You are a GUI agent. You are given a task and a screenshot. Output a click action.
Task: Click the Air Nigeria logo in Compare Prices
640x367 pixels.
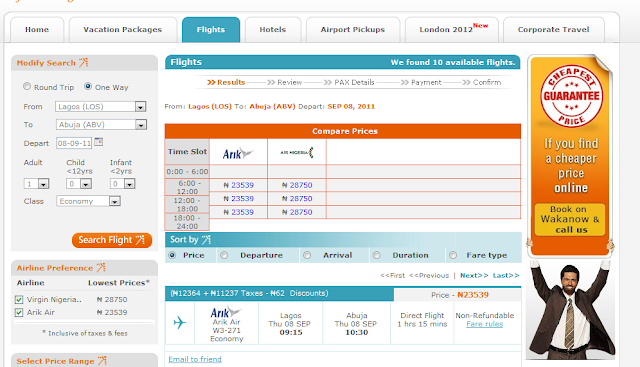(297, 152)
